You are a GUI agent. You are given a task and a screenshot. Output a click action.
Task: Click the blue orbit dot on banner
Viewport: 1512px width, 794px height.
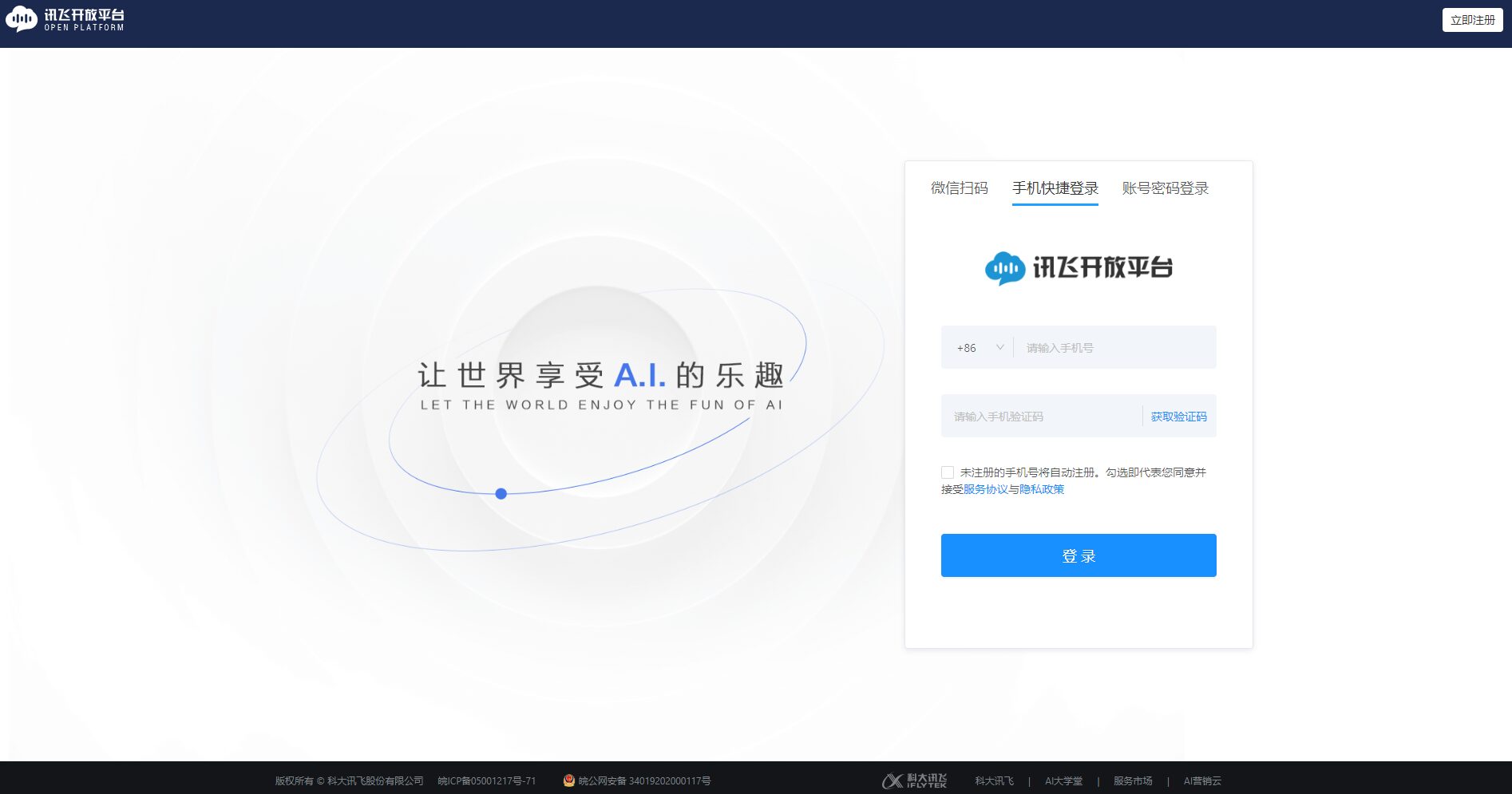tap(501, 494)
